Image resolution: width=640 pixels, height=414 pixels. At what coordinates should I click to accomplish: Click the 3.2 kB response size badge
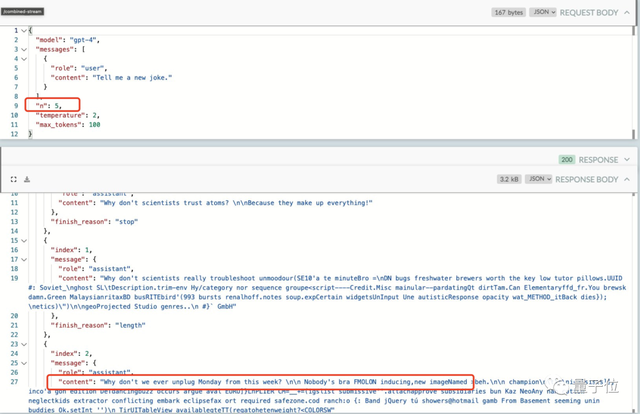pos(509,179)
